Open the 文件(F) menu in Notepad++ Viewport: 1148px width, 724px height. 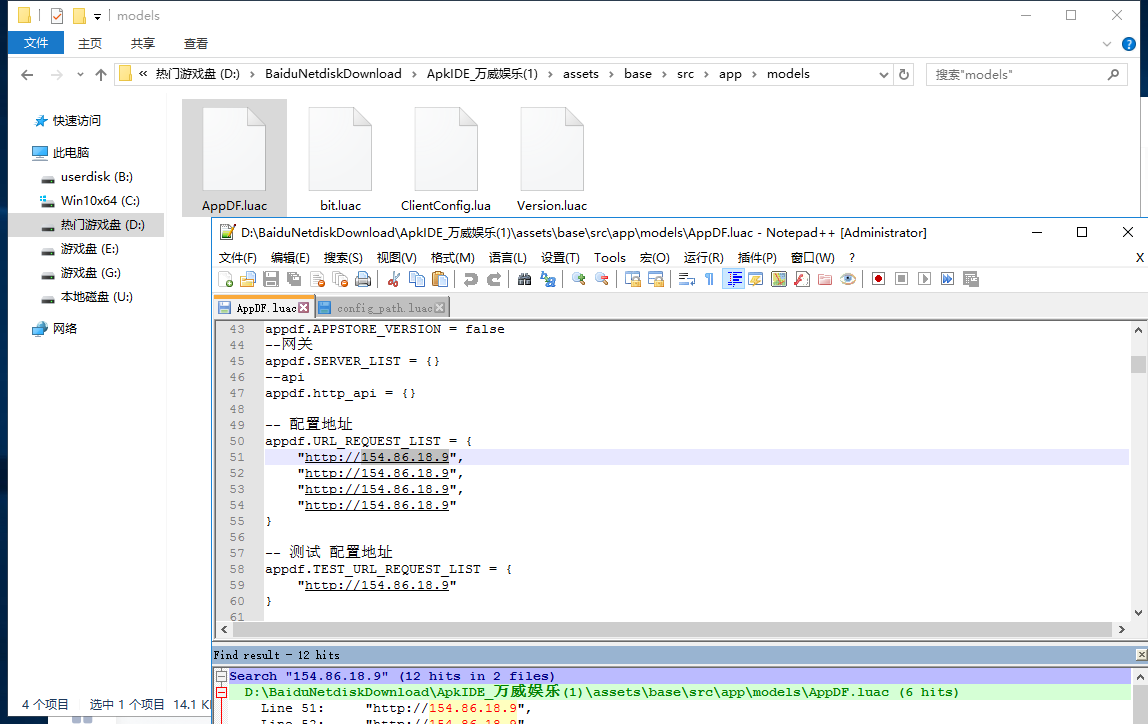[238, 258]
